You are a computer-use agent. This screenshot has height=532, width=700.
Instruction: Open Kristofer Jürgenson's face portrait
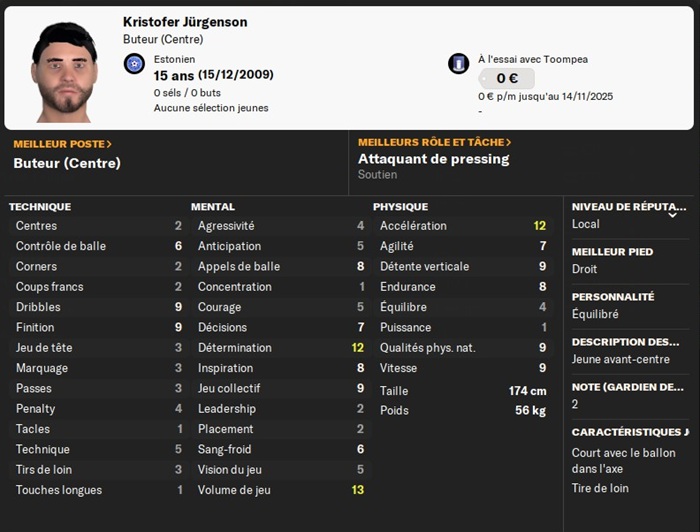(65, 72)
